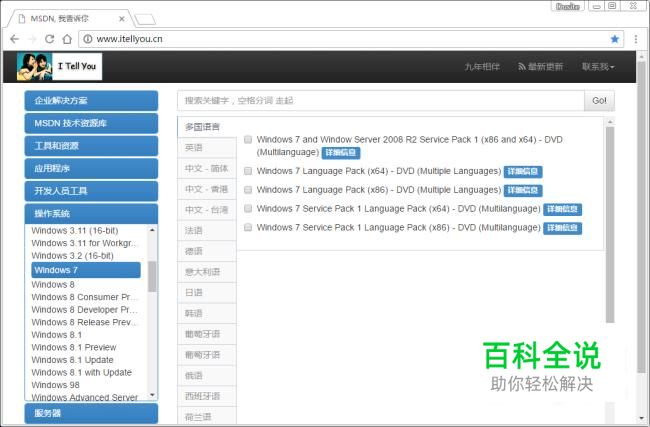Screen dimensions: 650x427
Task: Click the OS list scrollbar thumb
Action: click(152, 277)
